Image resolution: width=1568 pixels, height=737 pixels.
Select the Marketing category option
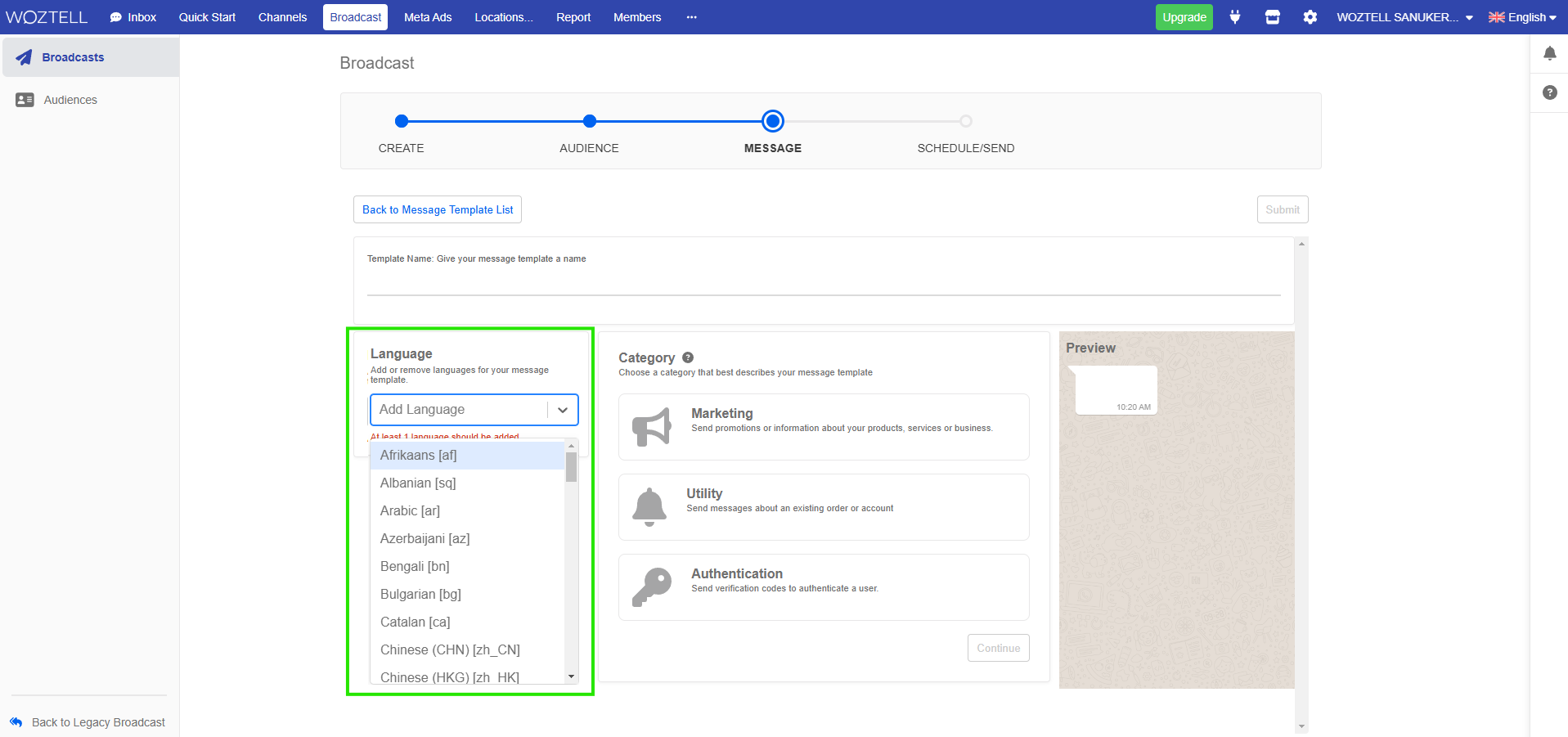[x=823, y=427]
